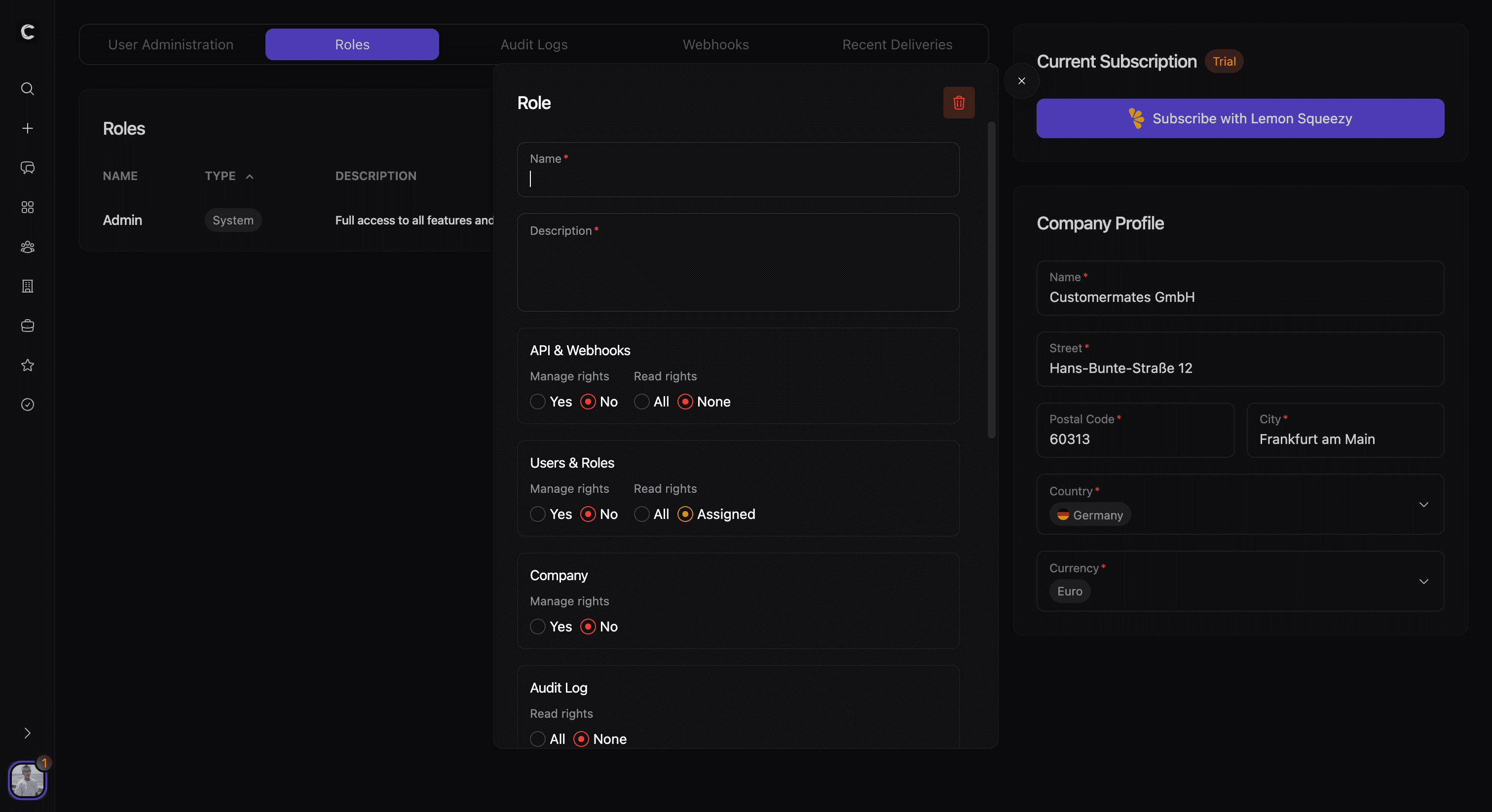Image resolution: width=1492 pixels, height=812 pixels.
Task: Open the chat bubbles sidebar icon
Action: coord(27,168)
